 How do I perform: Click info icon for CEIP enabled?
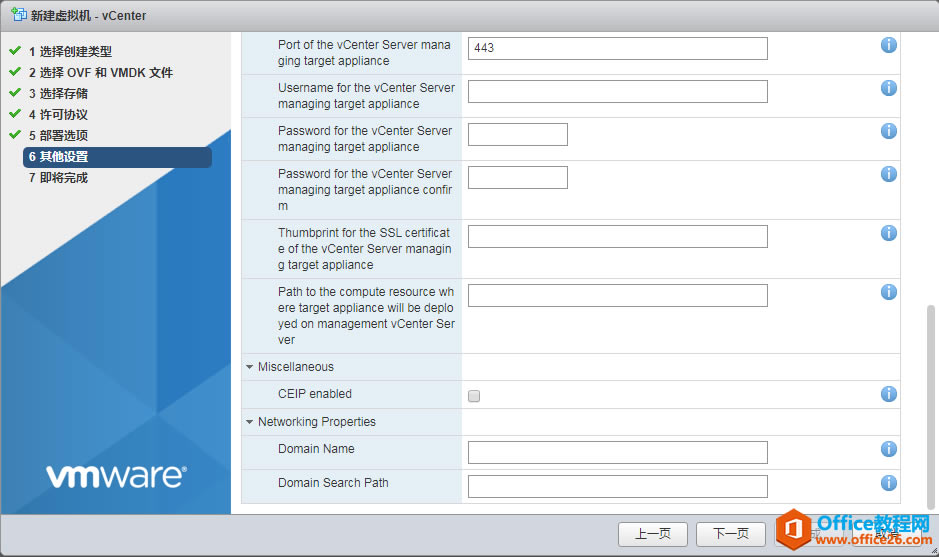[x=889, y=394]
